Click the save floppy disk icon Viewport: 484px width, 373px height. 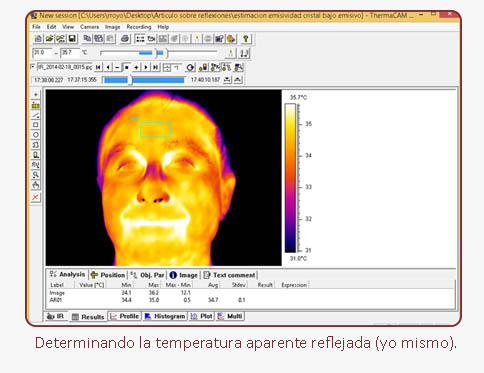[x=72, y=39]
